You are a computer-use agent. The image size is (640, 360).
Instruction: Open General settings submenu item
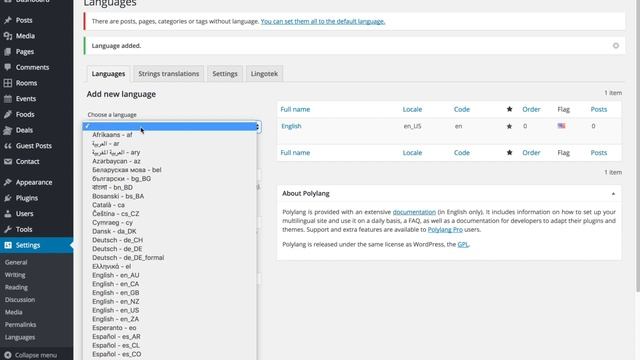pyautogui.click(x=16, y=262)
